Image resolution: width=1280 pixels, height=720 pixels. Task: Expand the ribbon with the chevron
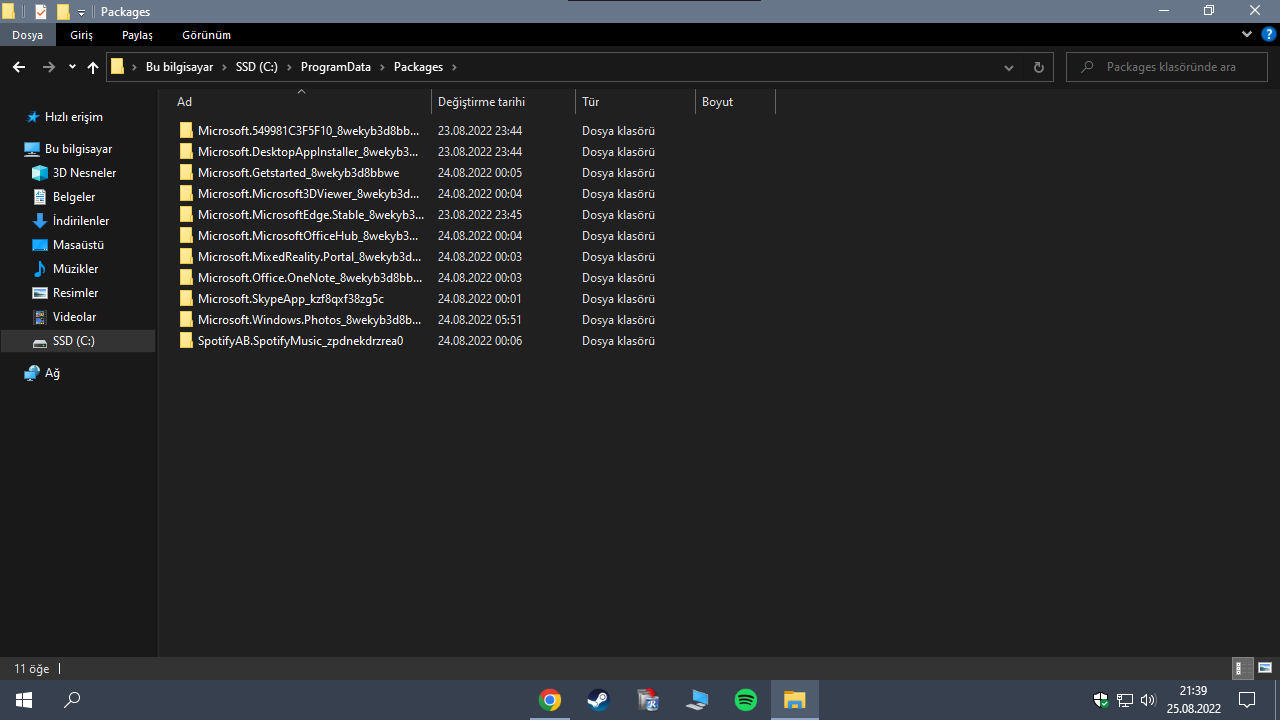point(1247,35)
